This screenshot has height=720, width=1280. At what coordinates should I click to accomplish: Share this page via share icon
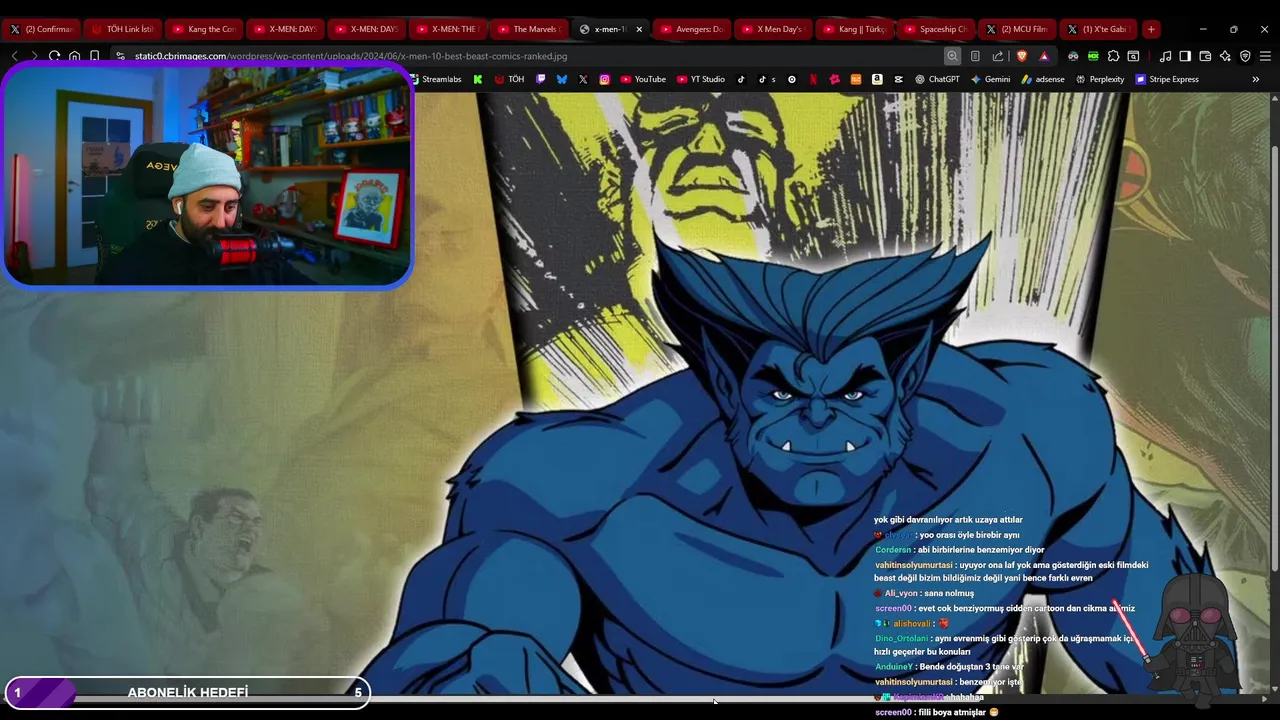tap(998, 56)
